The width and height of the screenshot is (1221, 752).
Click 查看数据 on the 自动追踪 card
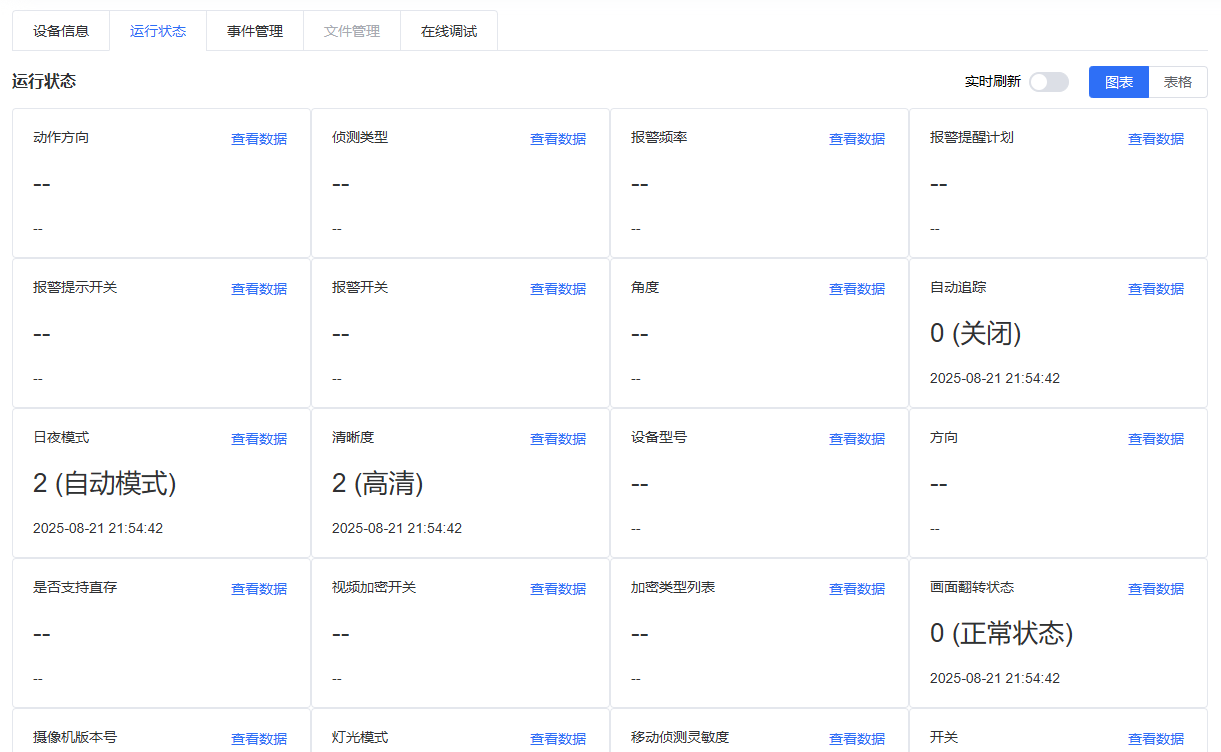1156,289
